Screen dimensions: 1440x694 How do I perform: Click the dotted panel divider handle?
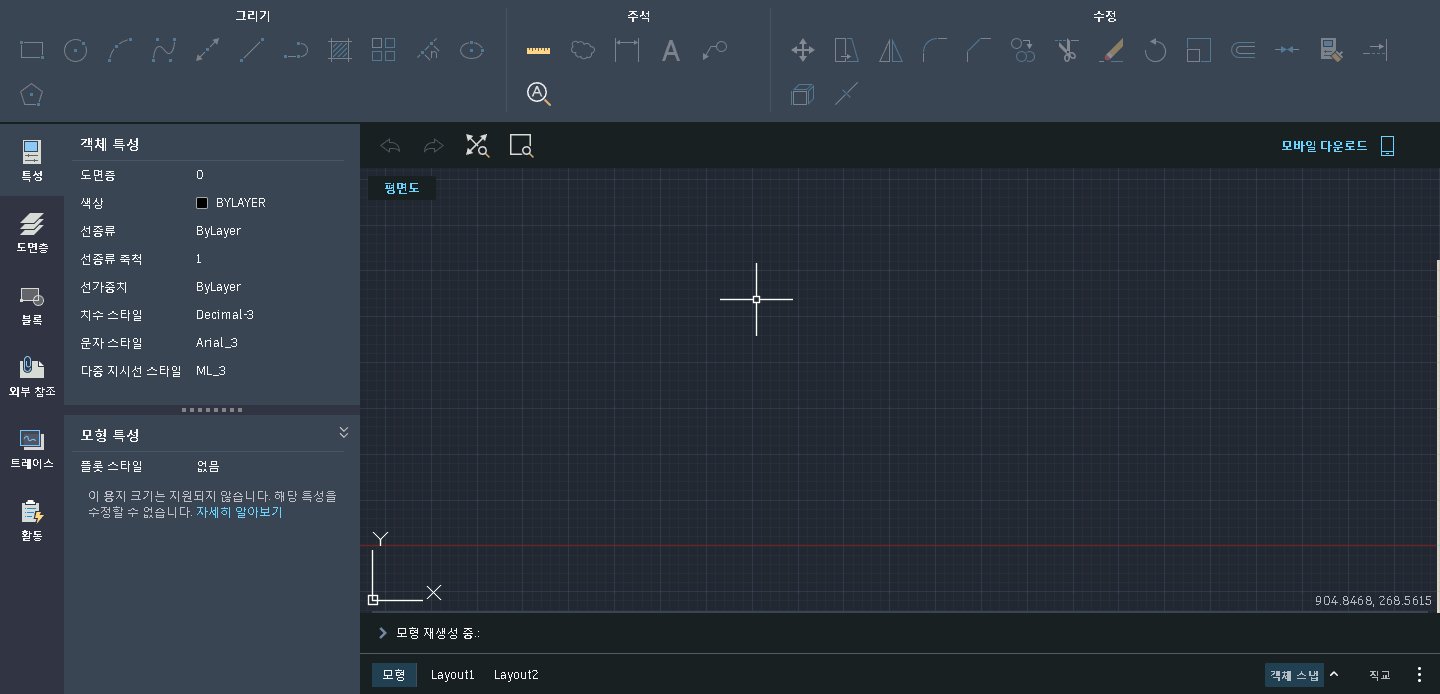click(211, 410)
